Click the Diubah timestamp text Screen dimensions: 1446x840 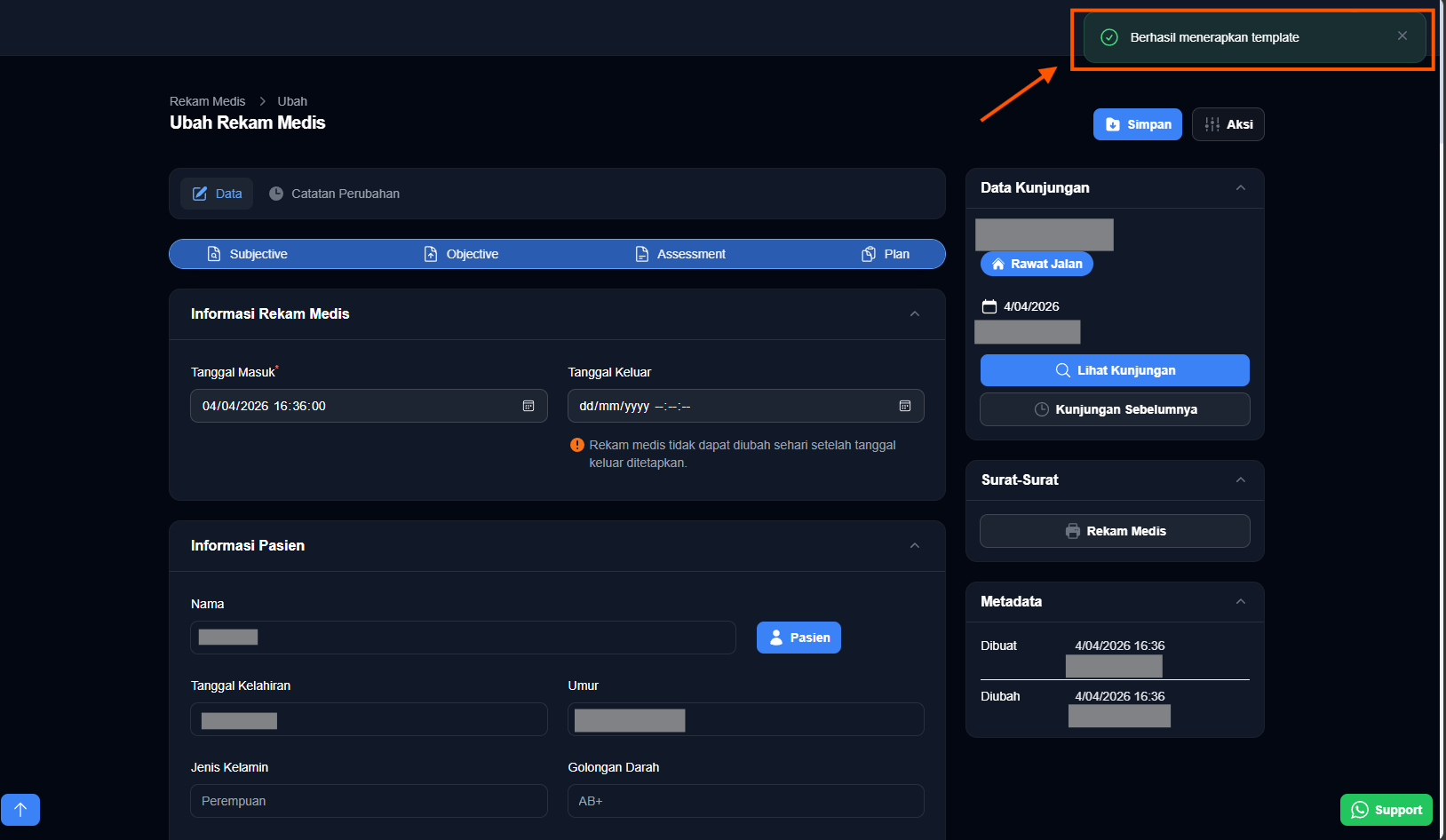tap(1119, 696)
